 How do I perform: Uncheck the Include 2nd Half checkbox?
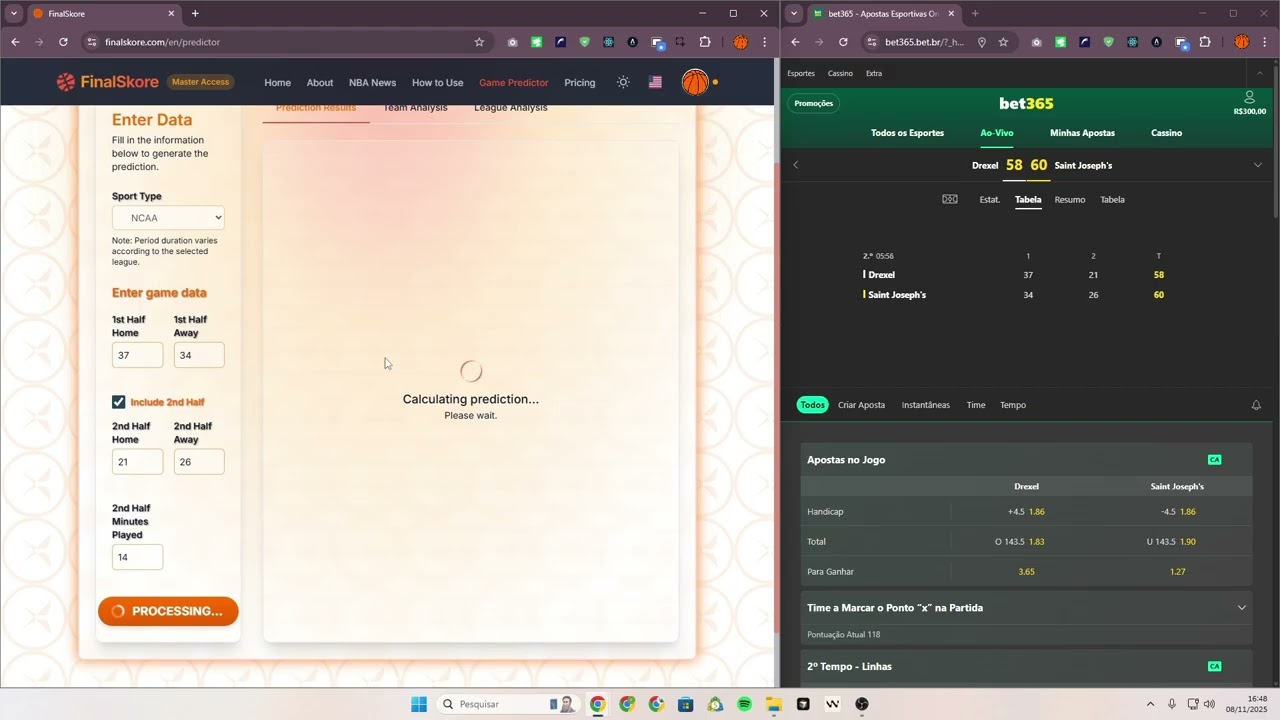[x=118, y=402]
